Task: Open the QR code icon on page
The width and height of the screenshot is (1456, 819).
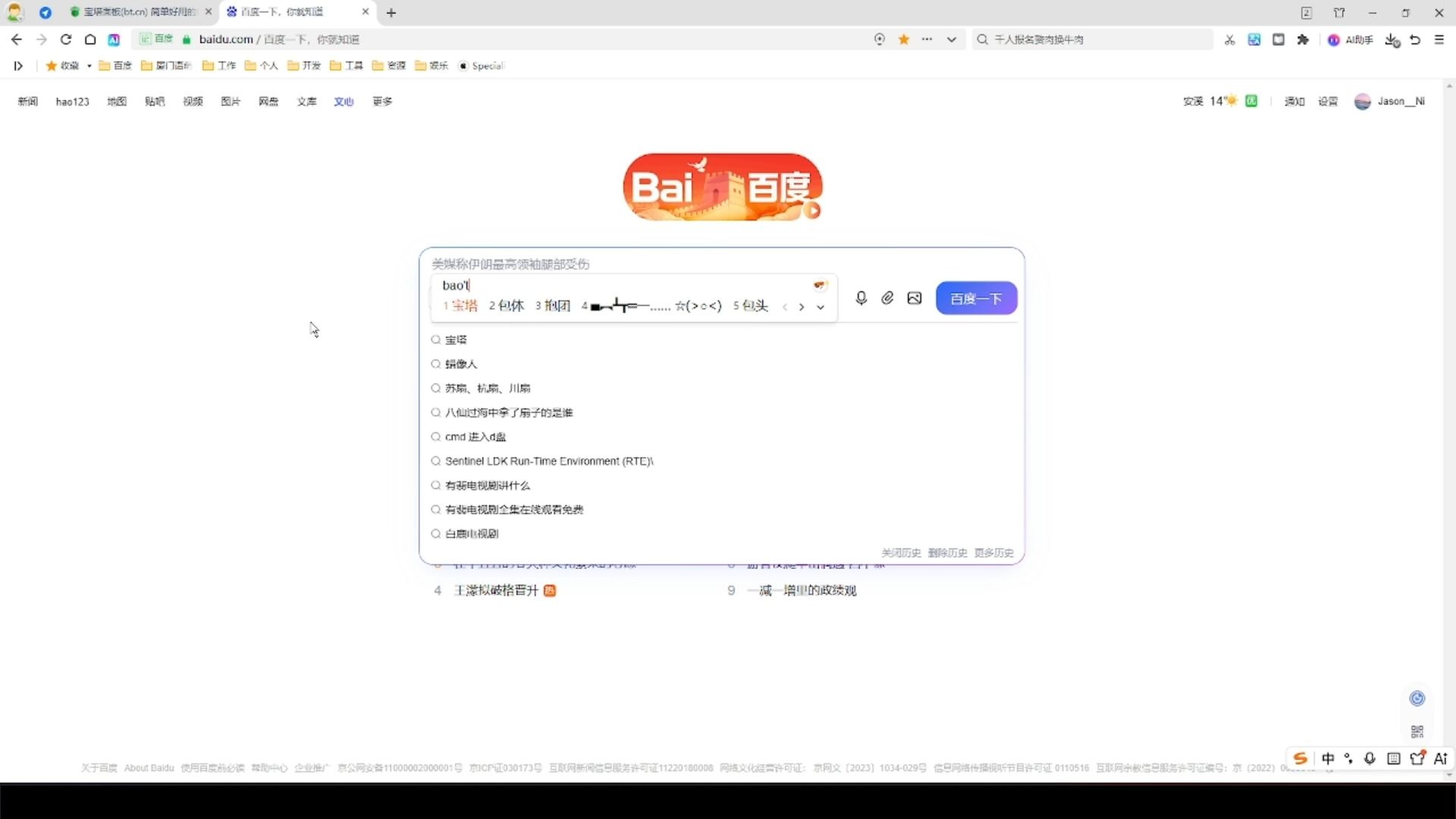Action: [x=1417, y=732]
